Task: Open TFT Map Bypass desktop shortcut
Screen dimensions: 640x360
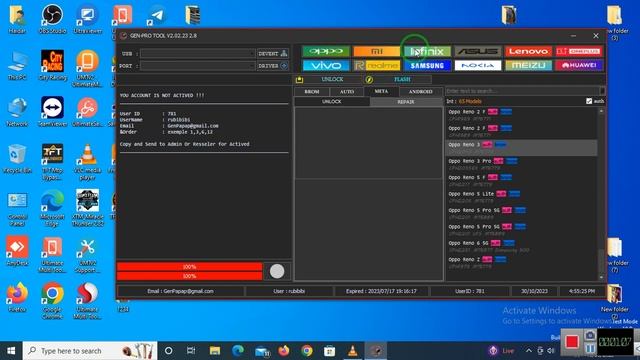Action: tap(52, 162)
